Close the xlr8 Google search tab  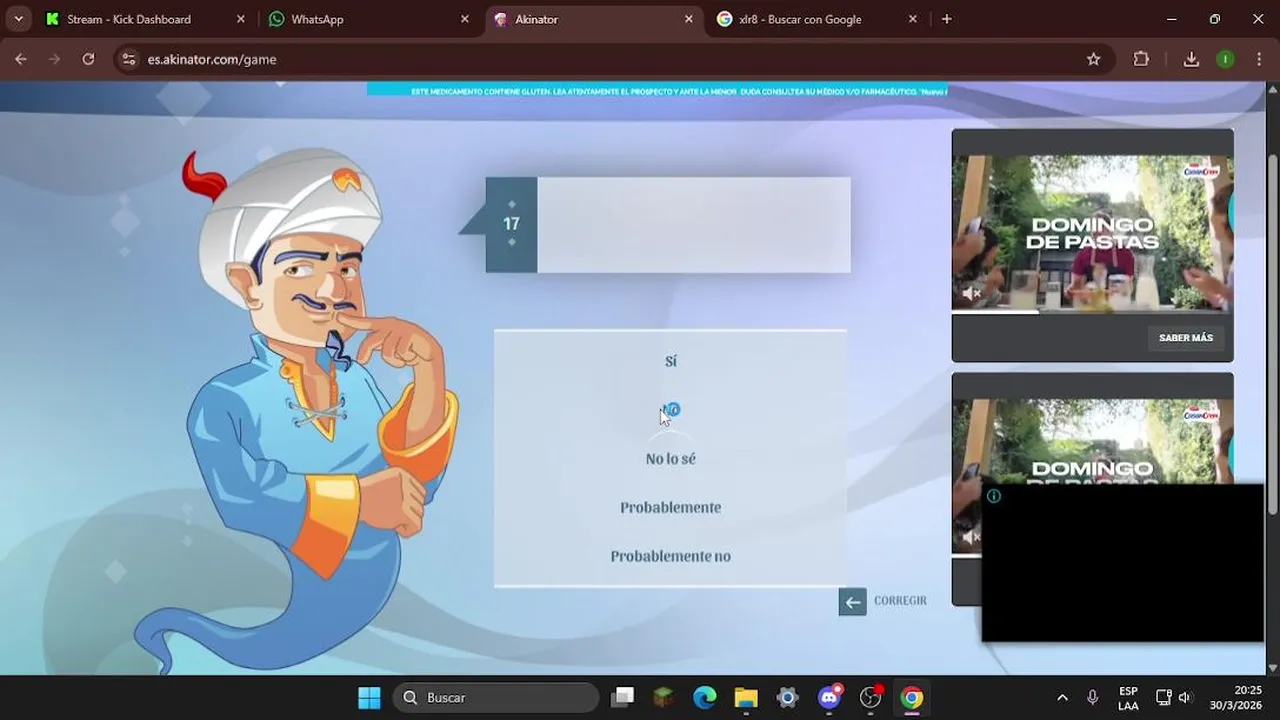point(912,19)
